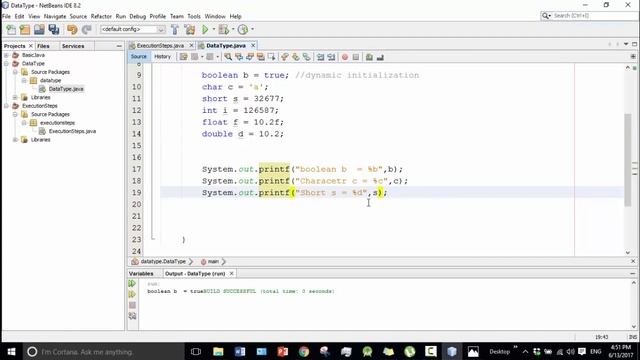Open the Team menu

(x=177, y=16)
